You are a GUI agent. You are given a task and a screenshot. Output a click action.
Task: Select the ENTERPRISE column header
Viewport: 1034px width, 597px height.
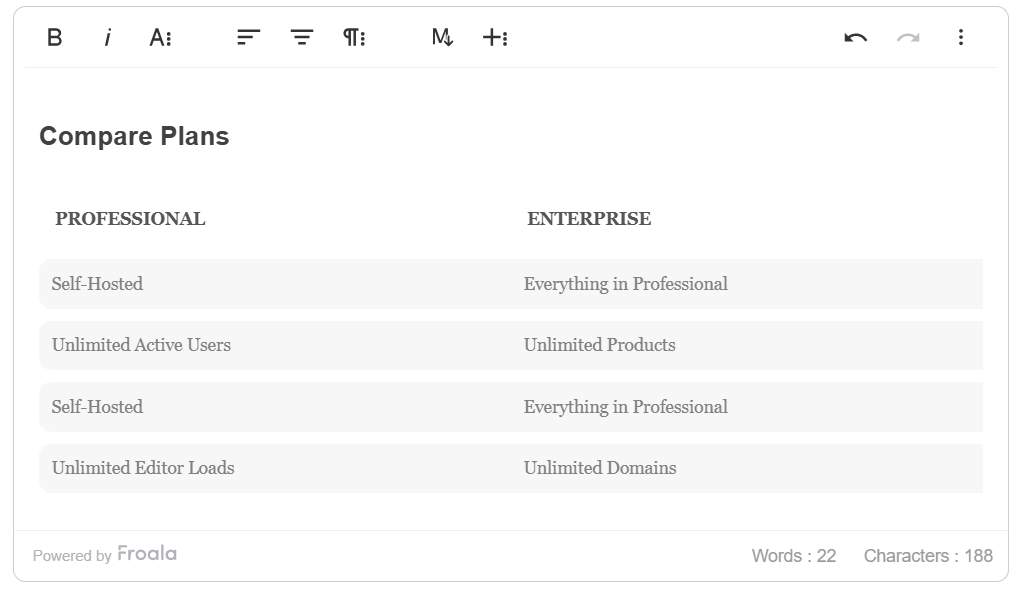point(589,219)
